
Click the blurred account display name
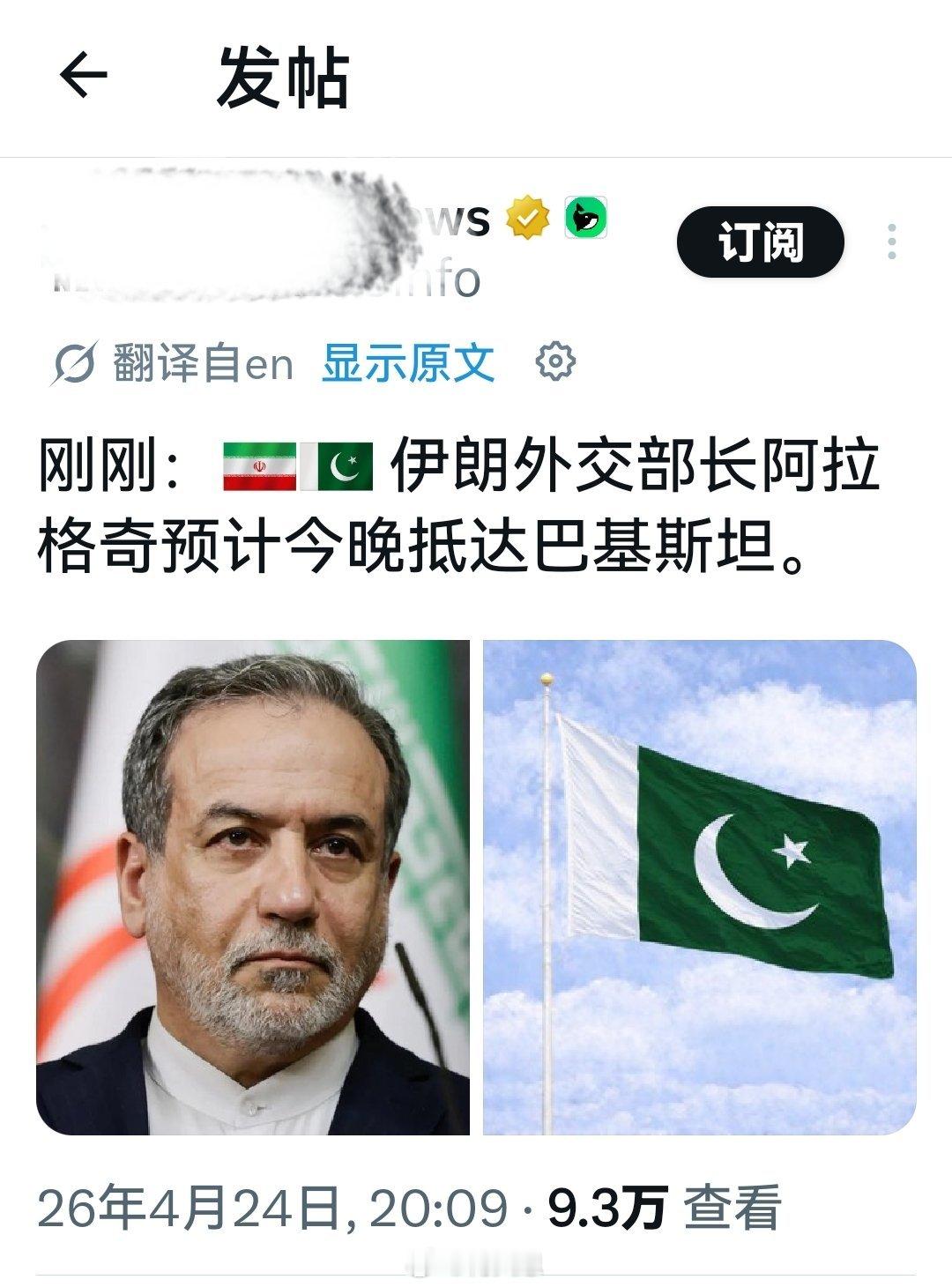click(x=264, y=219)
